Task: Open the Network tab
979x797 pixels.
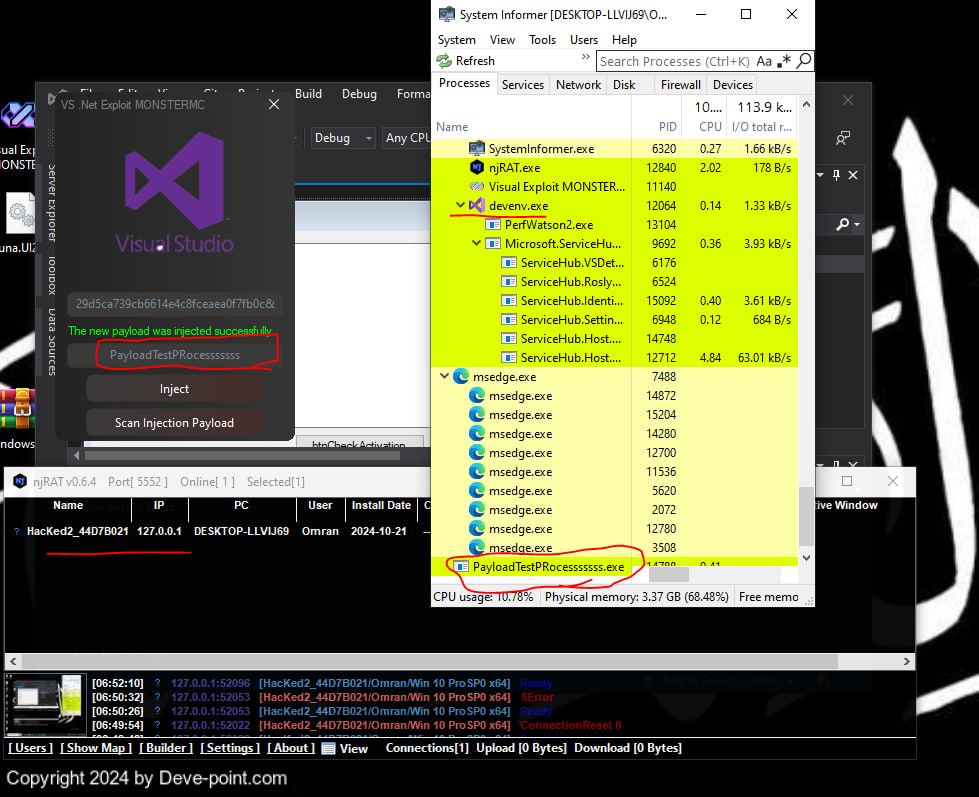Action: coord(578,85)
